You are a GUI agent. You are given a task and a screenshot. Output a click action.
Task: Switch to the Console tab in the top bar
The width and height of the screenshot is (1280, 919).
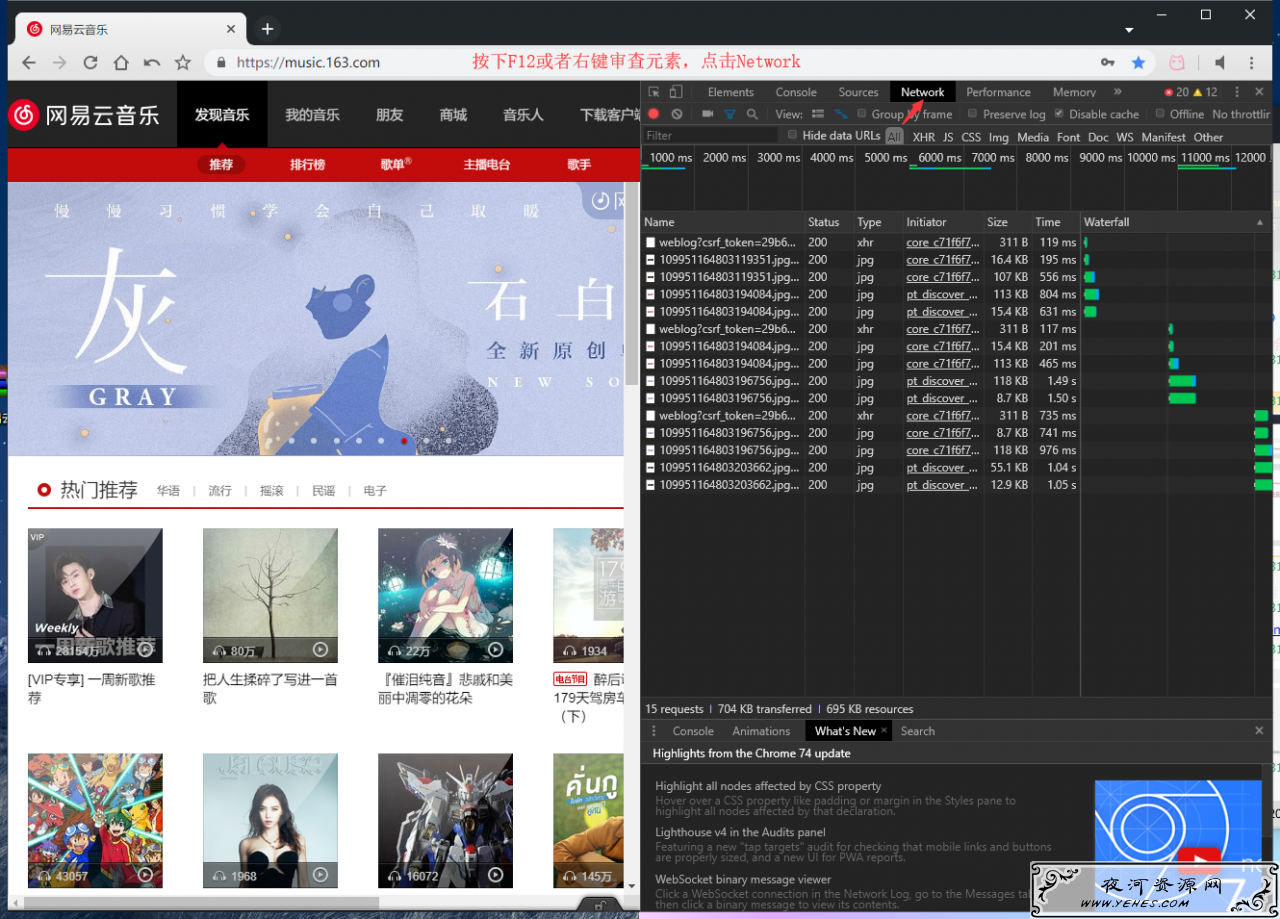coord(796,92)
